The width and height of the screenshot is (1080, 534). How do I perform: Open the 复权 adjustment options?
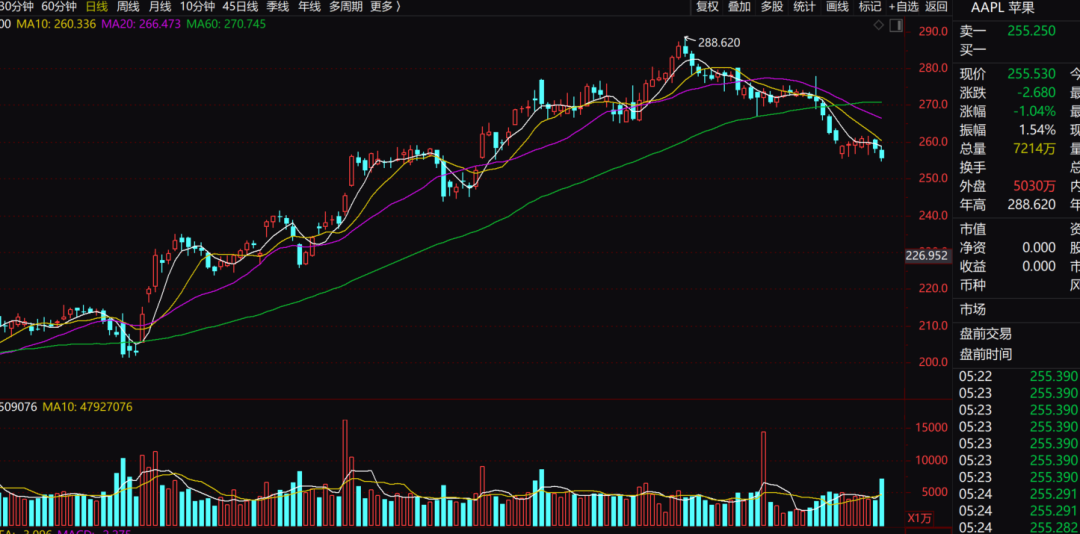pos(707,7)
